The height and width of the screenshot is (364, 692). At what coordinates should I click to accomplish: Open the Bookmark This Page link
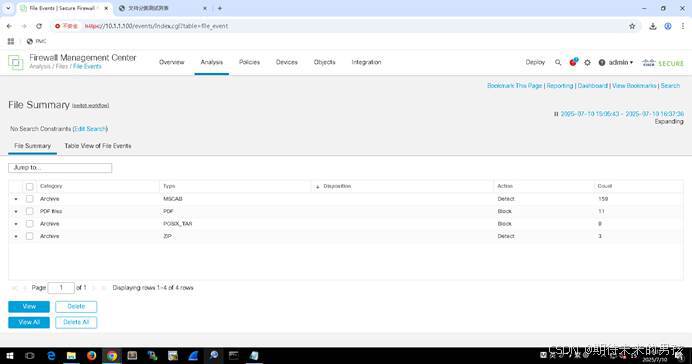pos(515,86)
